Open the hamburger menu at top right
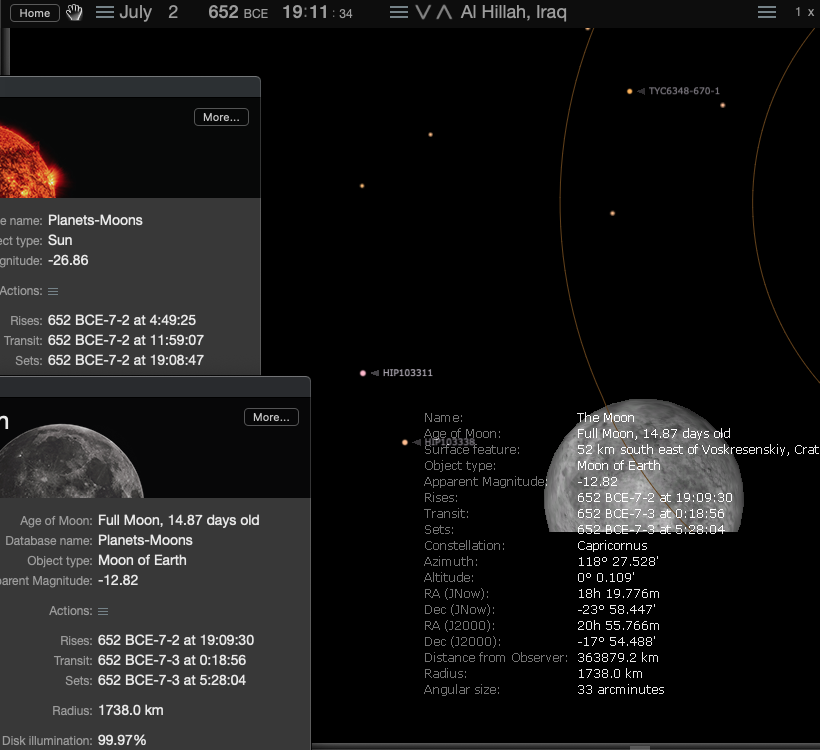The width and height of the screenshot is (820, 750). pyautogui.click(x=767, y=12)
